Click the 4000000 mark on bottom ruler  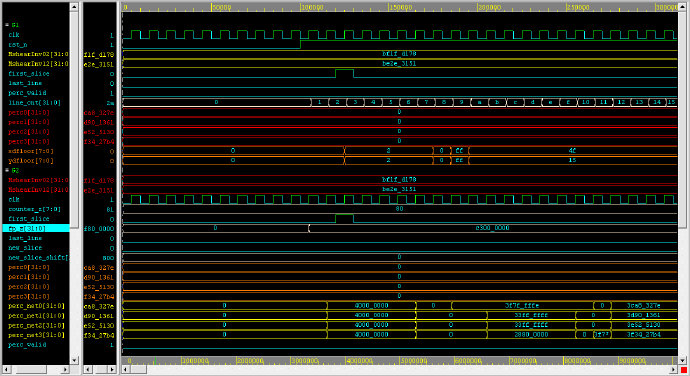pyautogui.click(x=360, y=361)
